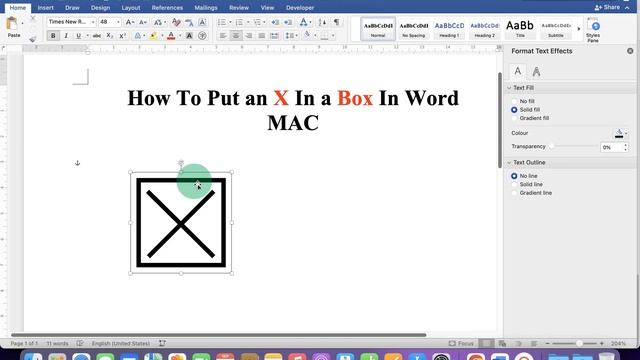Decrease paragraph indent
Image resolution: width=640 pixels, height=360 pixels.
click(275, 22)
